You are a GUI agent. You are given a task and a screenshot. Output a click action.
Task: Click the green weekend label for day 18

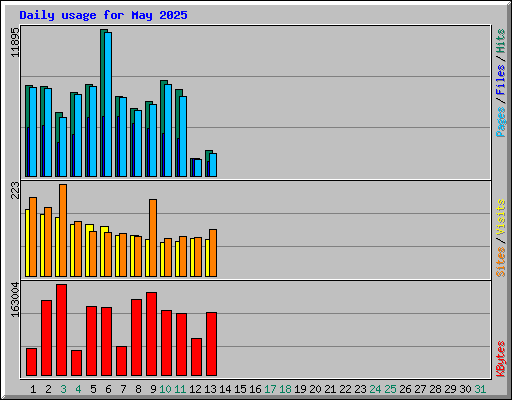[285, 389]
